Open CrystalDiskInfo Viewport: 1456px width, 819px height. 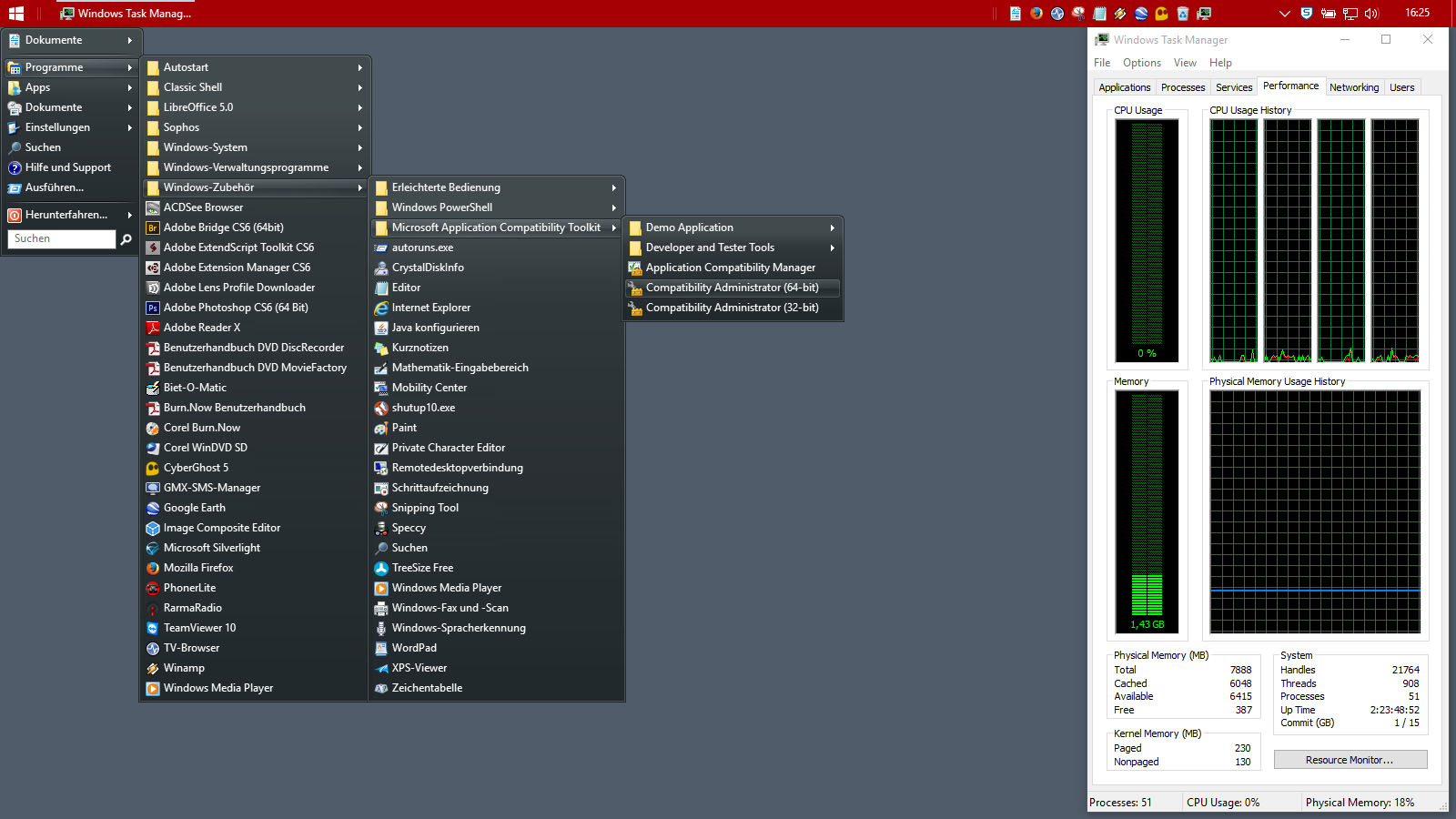point(496,268)
